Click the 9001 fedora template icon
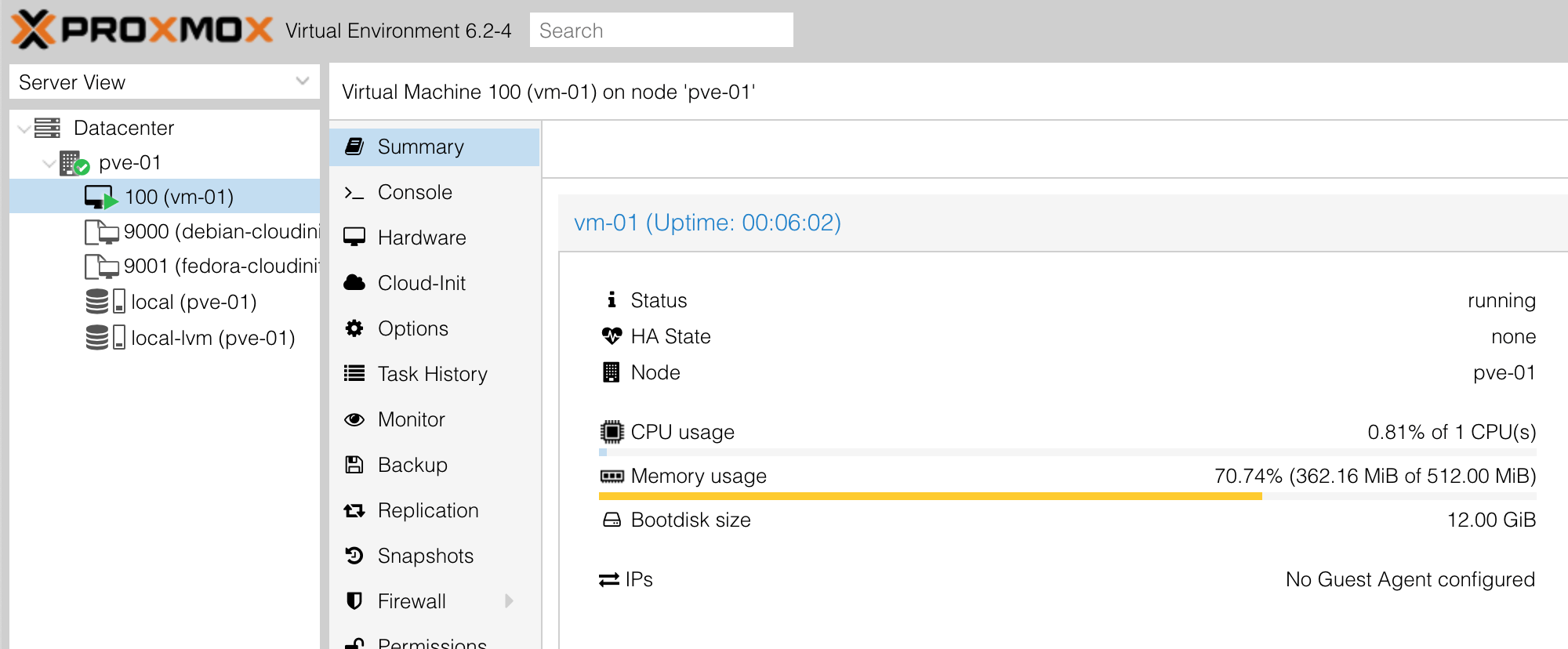 point(101,266)
